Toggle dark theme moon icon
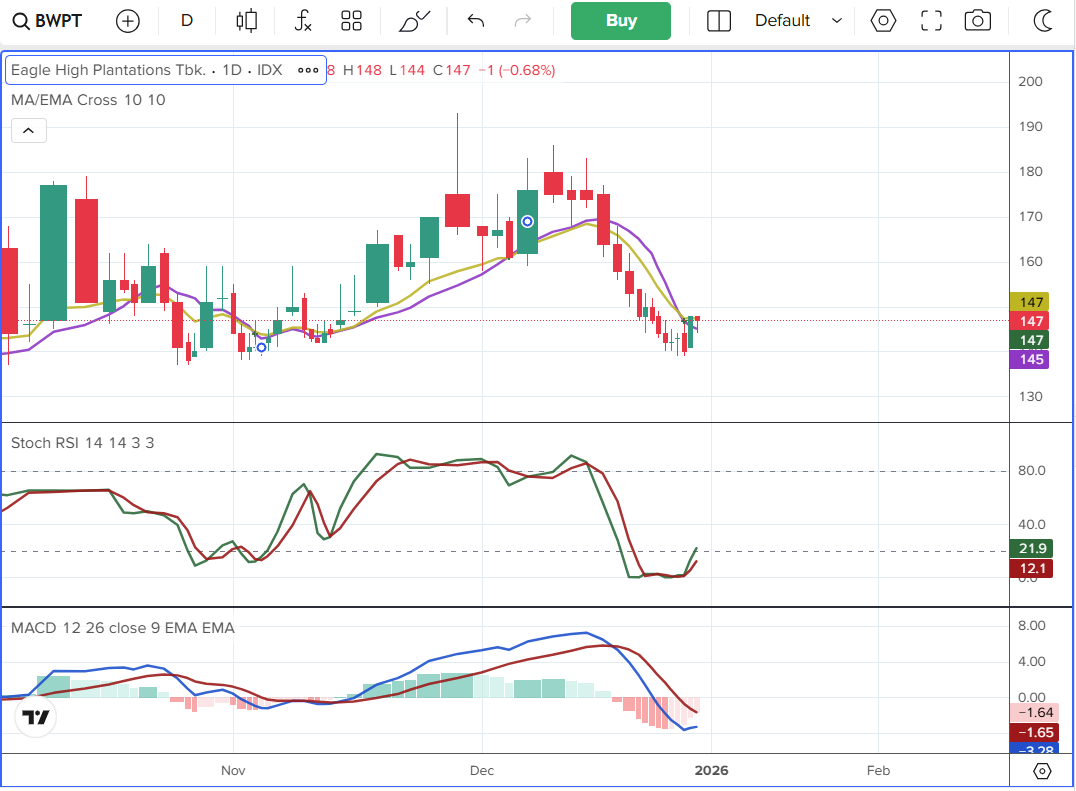 [x=1043, y=20]
